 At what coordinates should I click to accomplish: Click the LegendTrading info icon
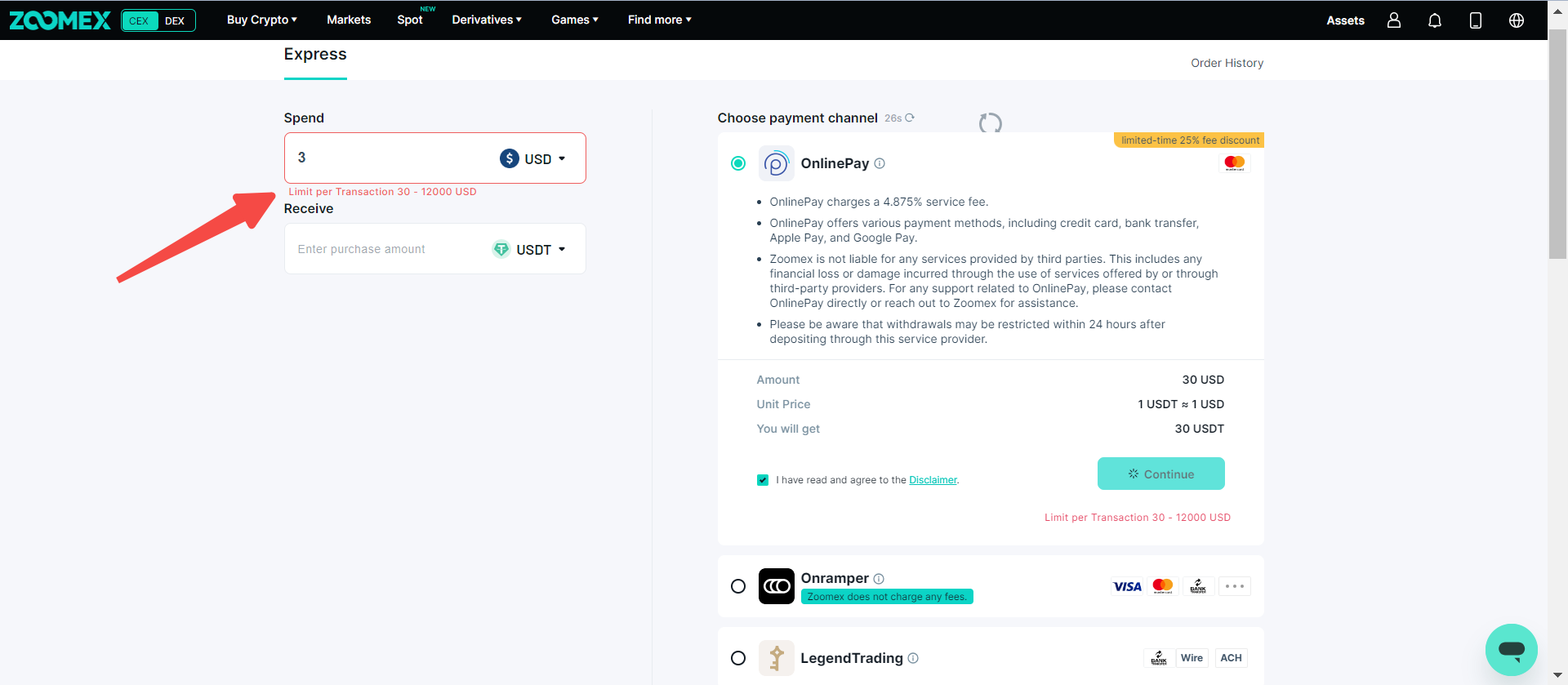tap(913, 658)
